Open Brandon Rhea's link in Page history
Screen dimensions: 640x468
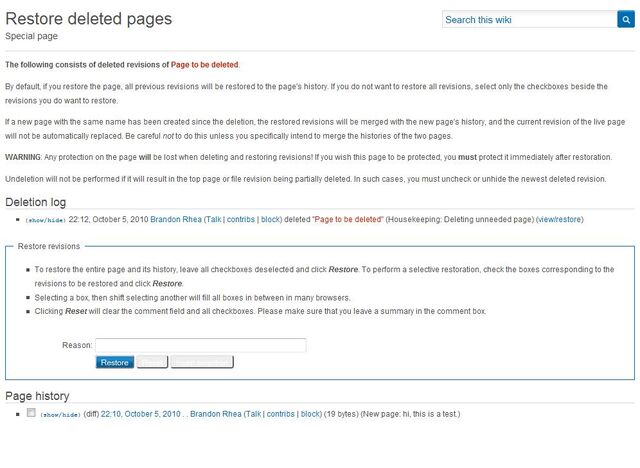point(216,414)
